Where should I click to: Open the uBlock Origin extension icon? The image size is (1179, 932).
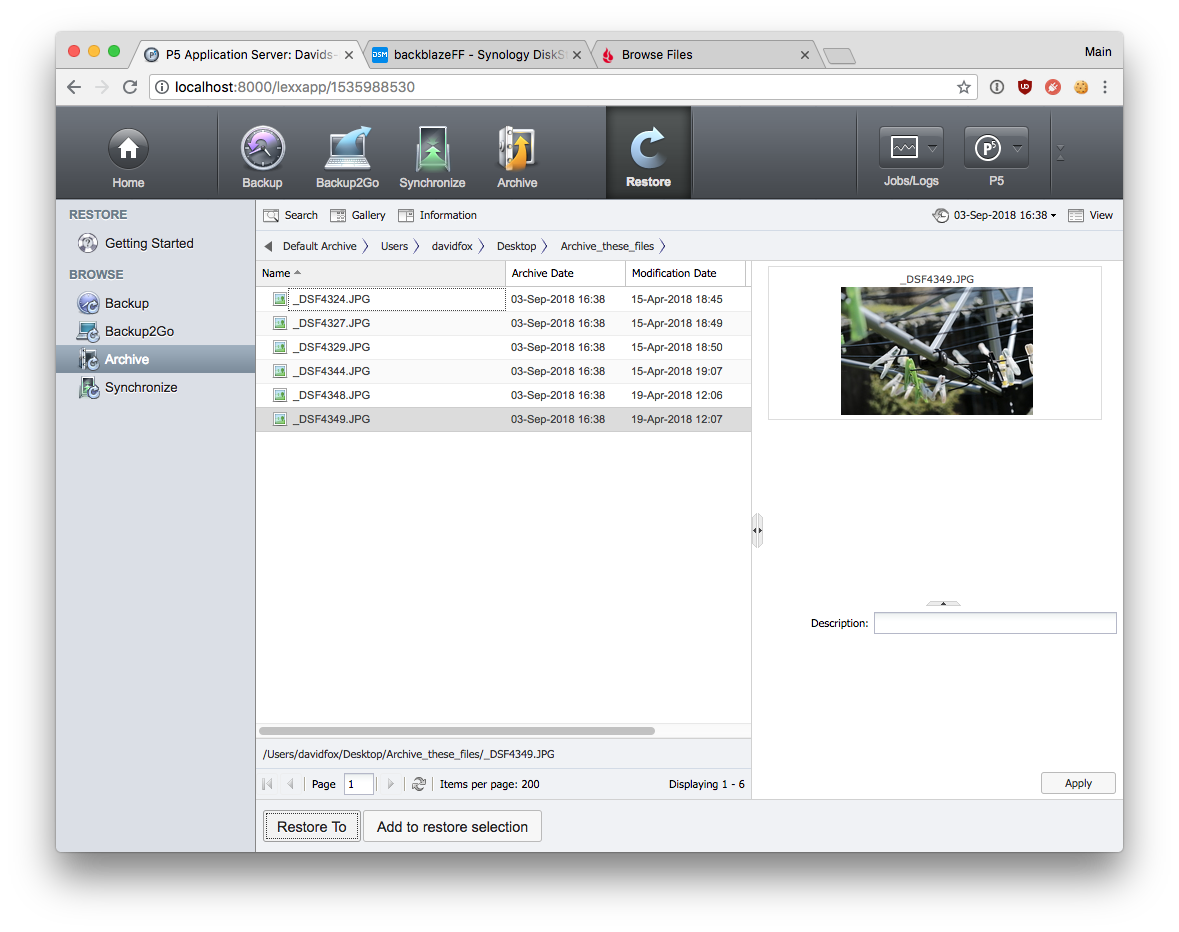click(x=1025, y=87)
